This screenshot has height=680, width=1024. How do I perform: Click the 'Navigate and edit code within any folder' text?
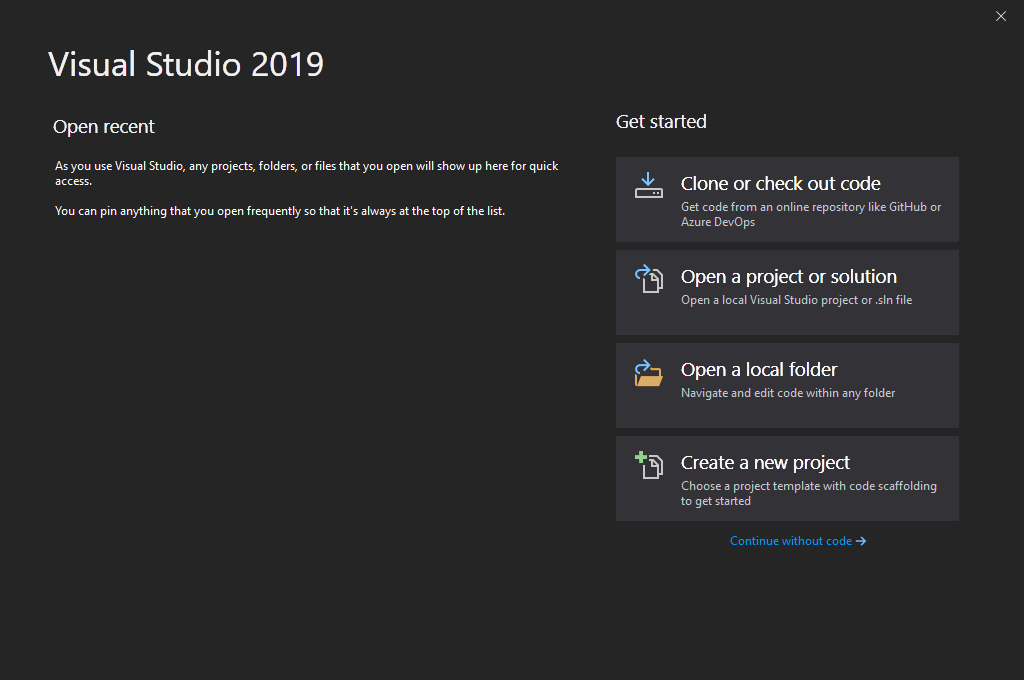coord(788,393)
